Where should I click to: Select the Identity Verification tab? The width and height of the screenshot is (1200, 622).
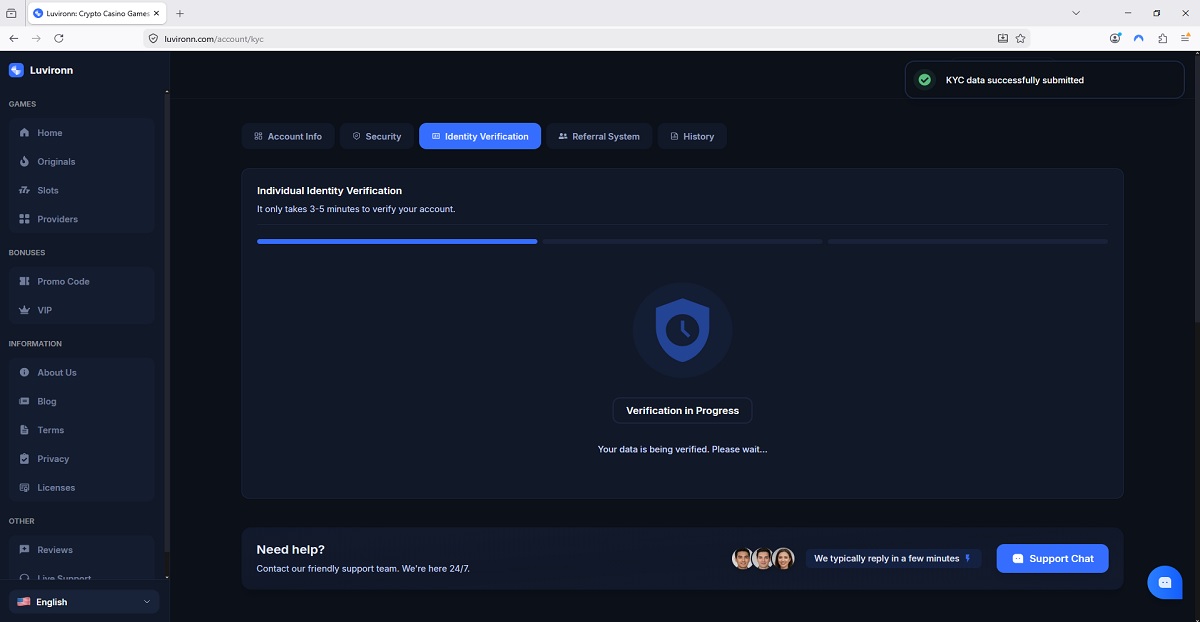480,136
